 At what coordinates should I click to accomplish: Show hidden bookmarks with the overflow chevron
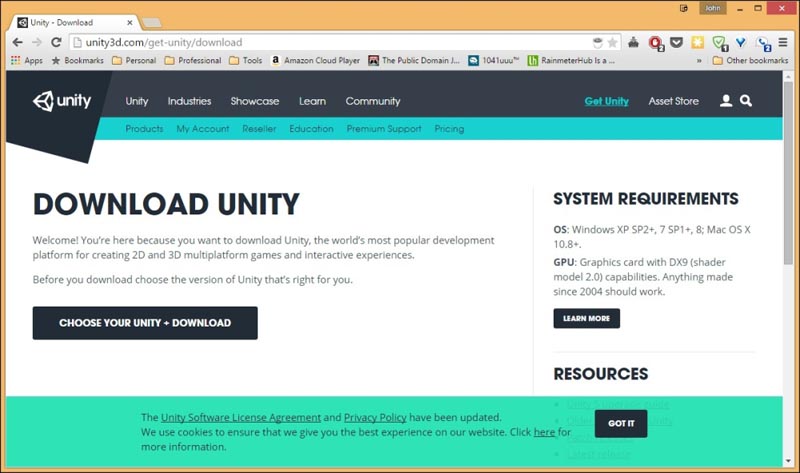point(700,61)
